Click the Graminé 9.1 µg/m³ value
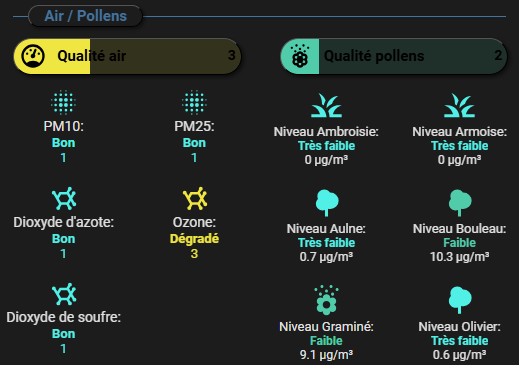The height and width of the screenshot is (365, 519). (x=326, y=355)
